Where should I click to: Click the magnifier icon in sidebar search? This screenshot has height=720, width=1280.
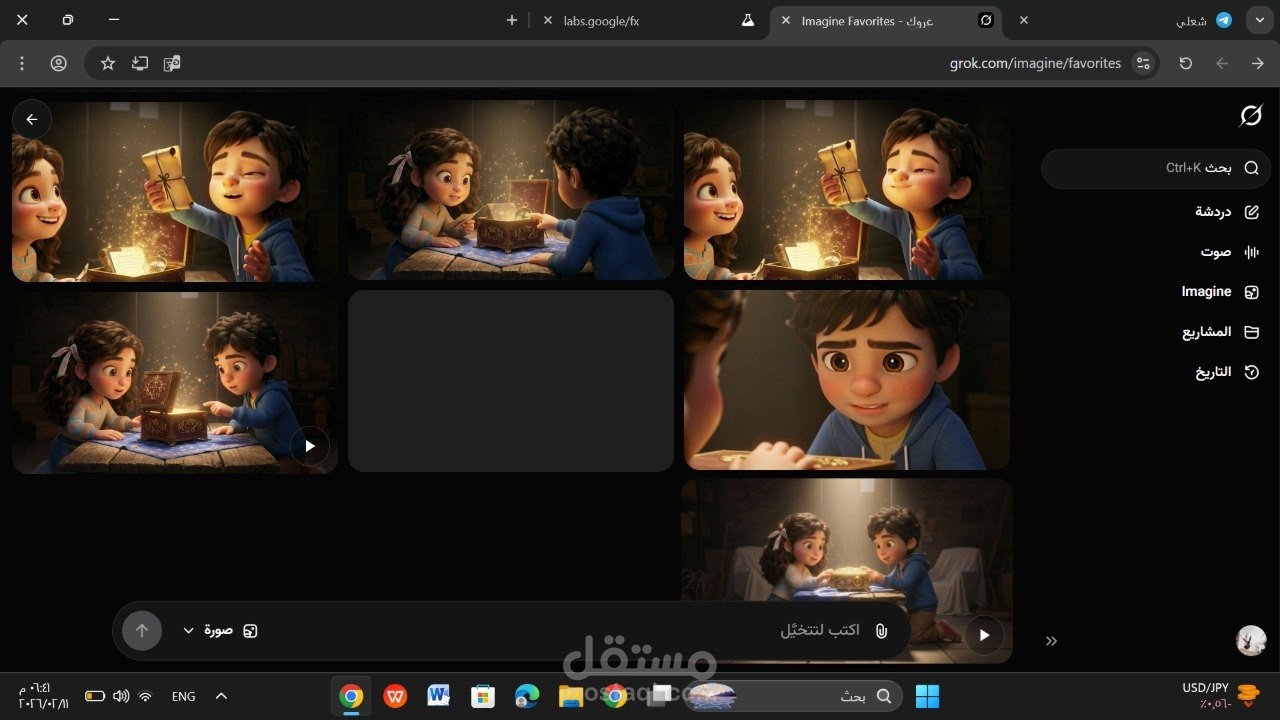(x=1251, y=168)
